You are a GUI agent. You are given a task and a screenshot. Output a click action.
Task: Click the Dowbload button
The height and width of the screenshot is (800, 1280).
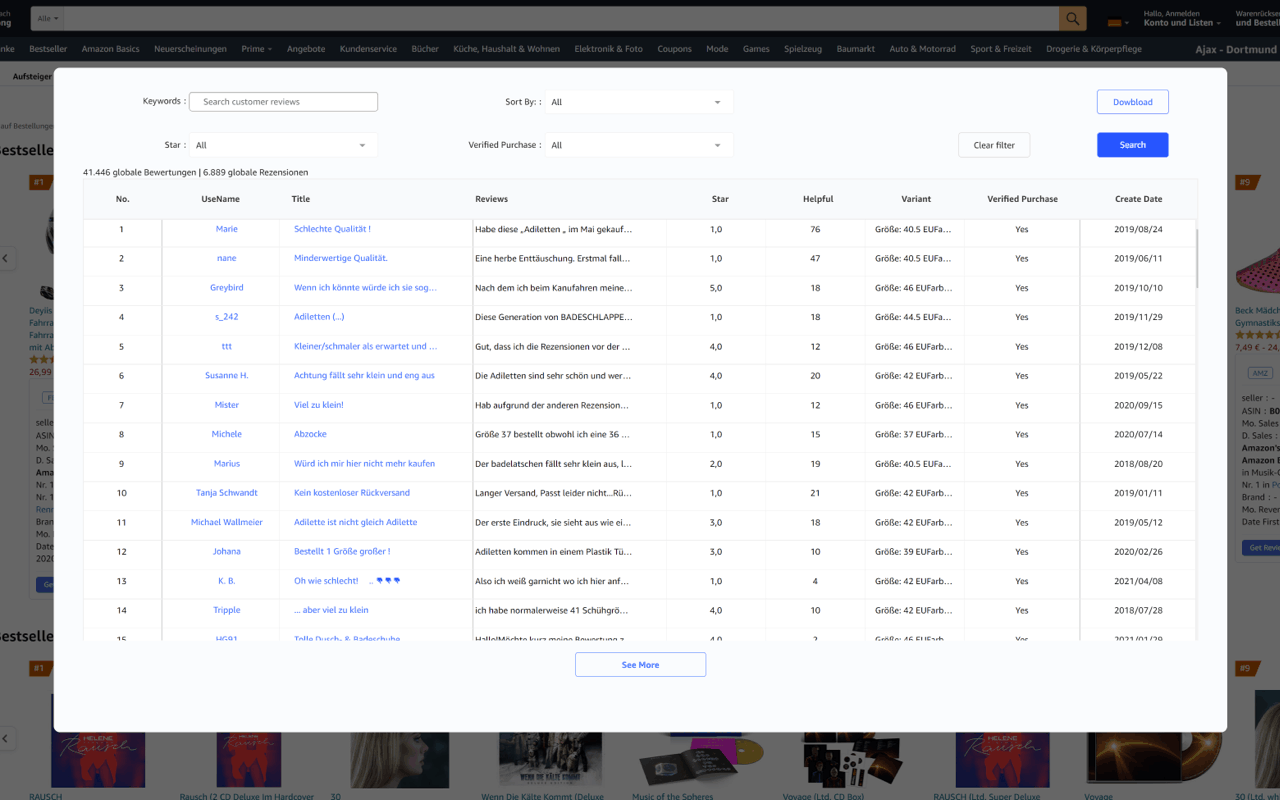tap(1132, 101)
